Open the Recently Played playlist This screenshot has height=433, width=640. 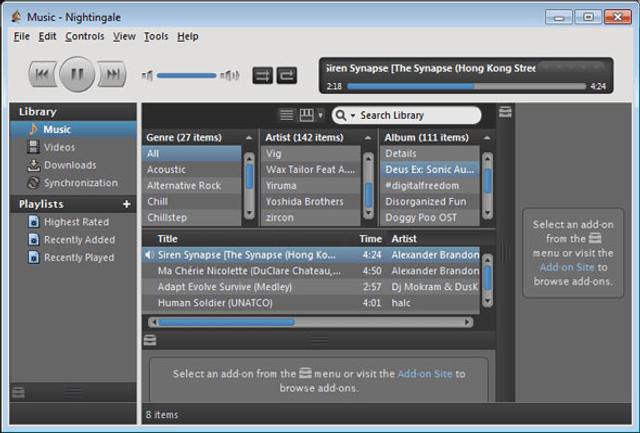tap(73, 258)
